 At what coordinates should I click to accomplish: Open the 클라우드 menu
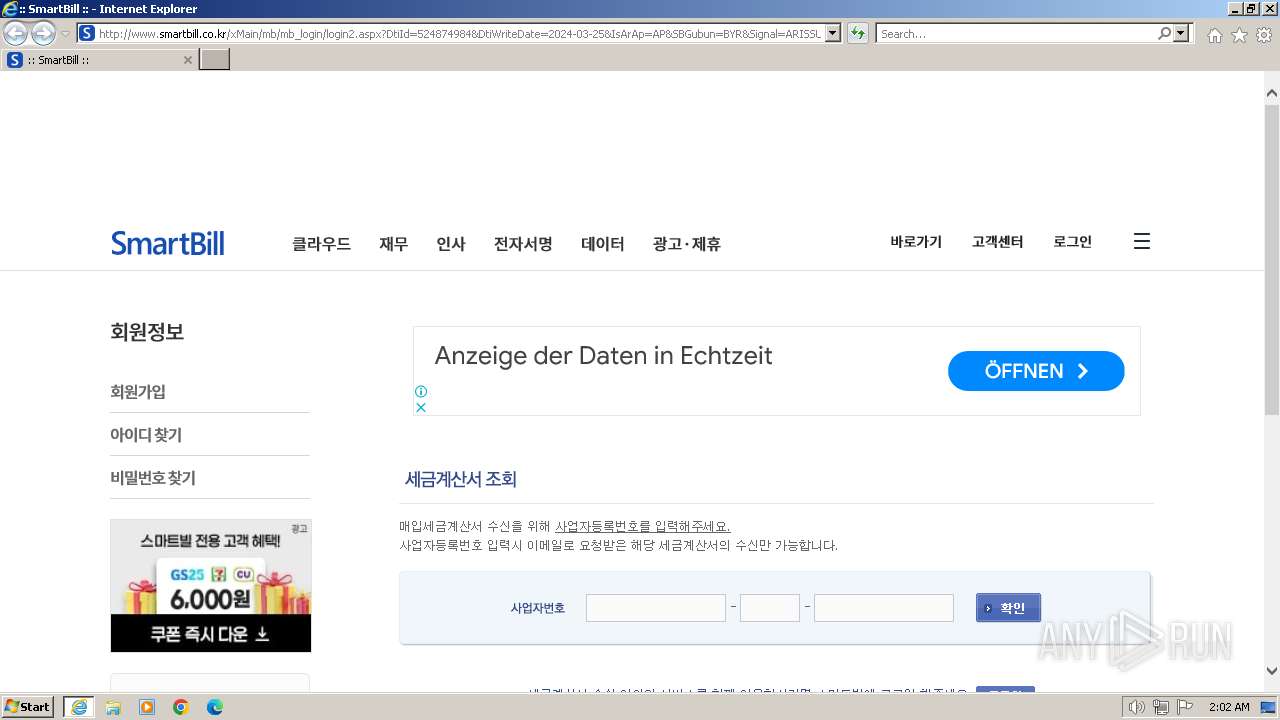point(321,243)
